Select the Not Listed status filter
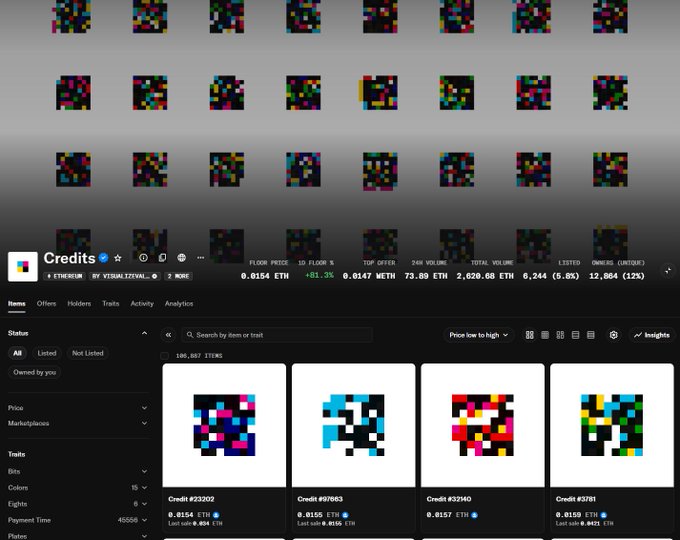680x540 pixels. coord(88,353)
